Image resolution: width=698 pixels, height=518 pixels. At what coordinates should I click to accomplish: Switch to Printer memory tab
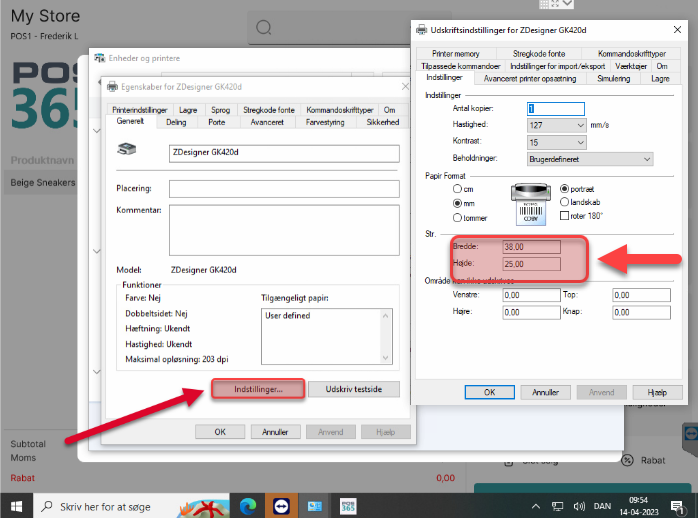(456, 54)
